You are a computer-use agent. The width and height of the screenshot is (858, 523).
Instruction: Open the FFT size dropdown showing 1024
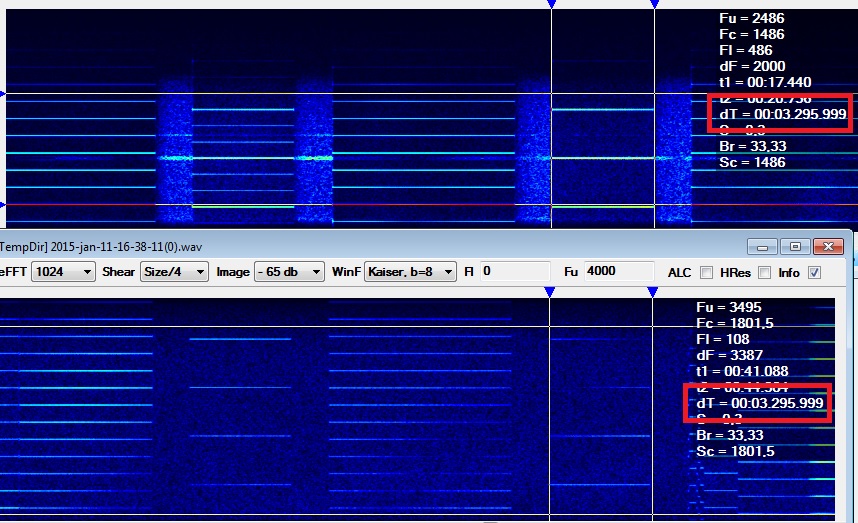tap(63, 271)
